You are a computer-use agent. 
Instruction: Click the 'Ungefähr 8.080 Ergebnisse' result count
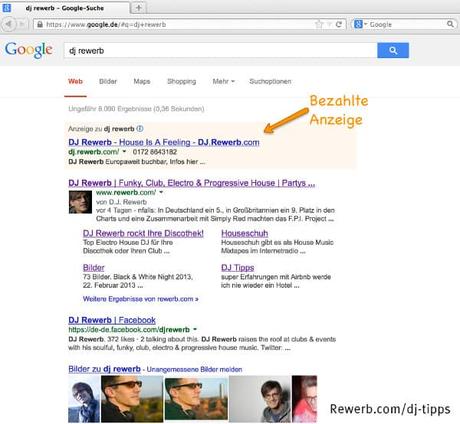tap(136, 109)
